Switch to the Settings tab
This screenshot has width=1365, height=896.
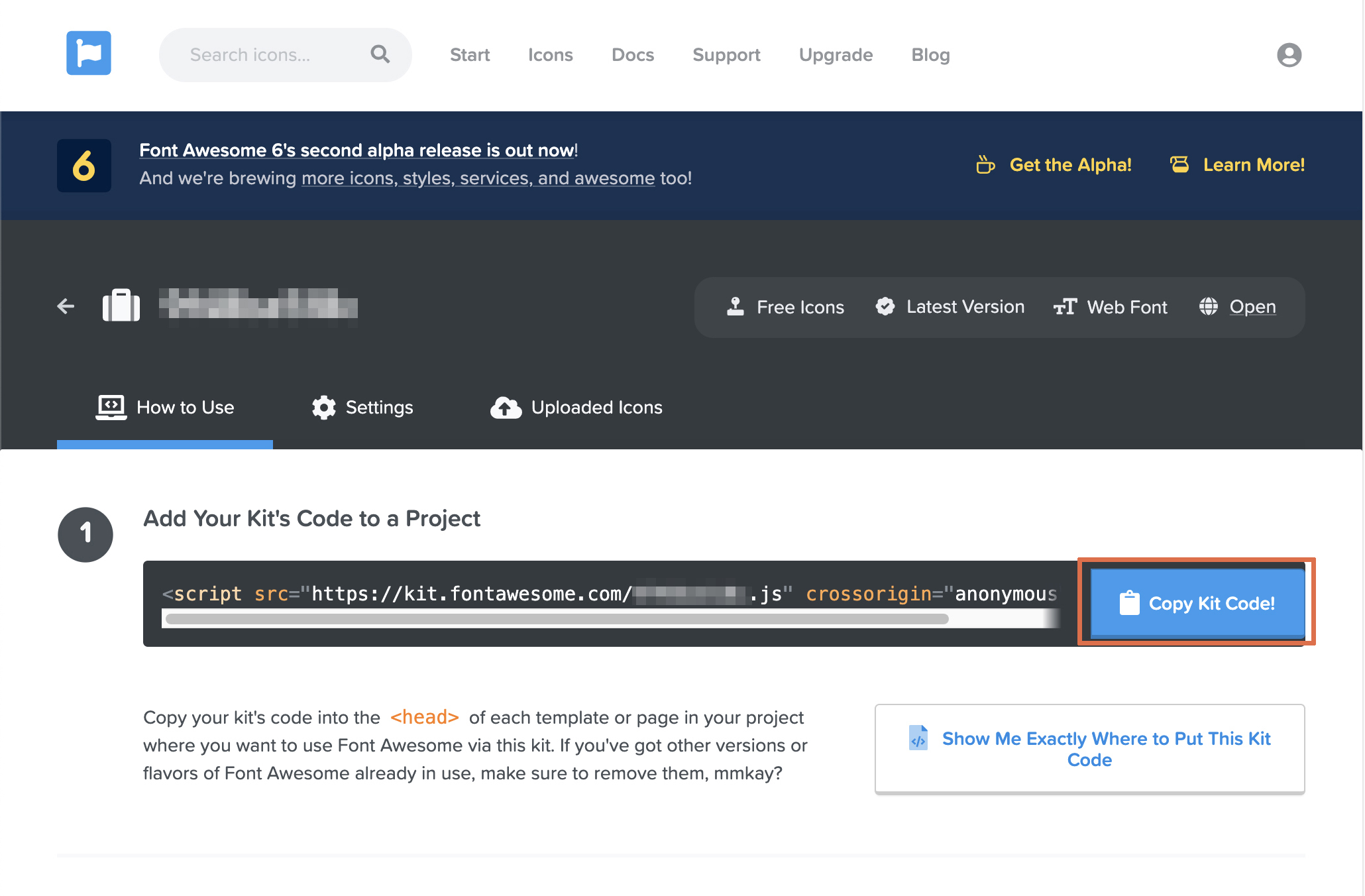pos(362,408)
